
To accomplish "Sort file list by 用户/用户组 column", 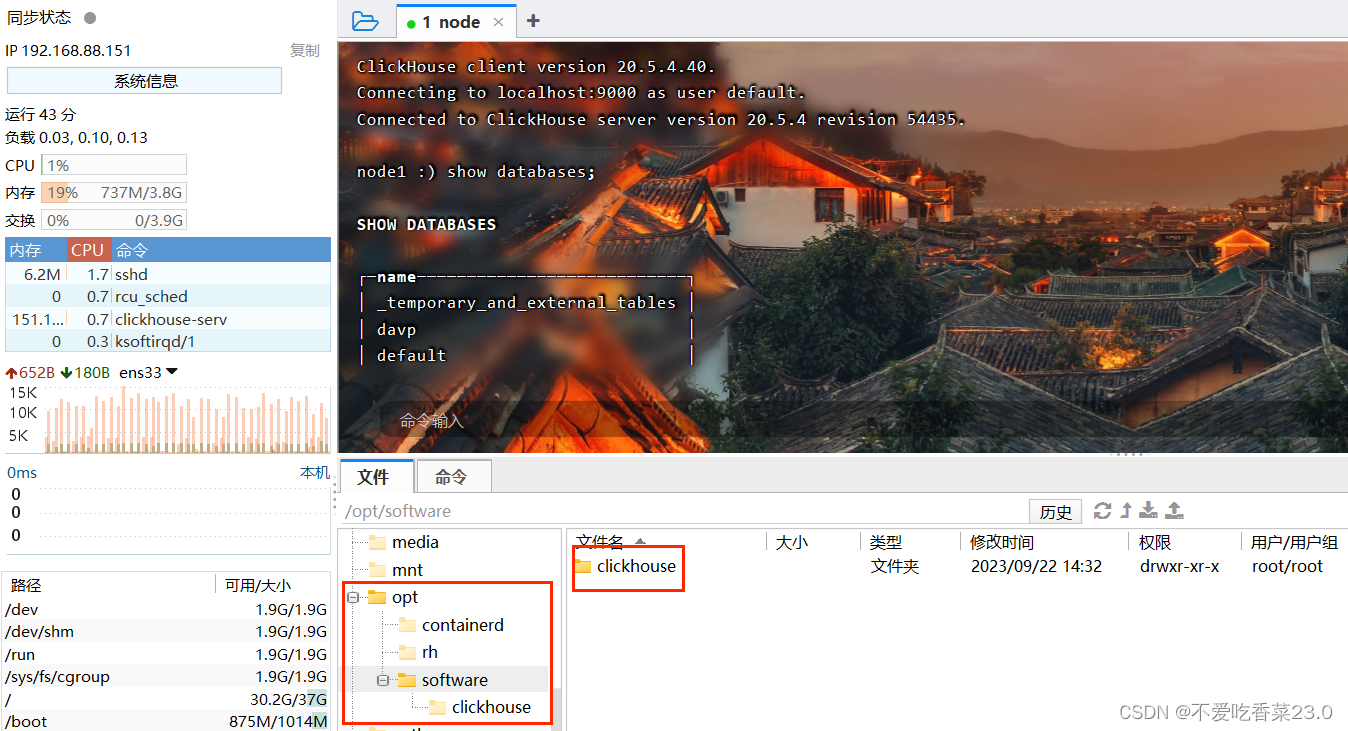I will pyautogui.click(x=1294, y=542).
